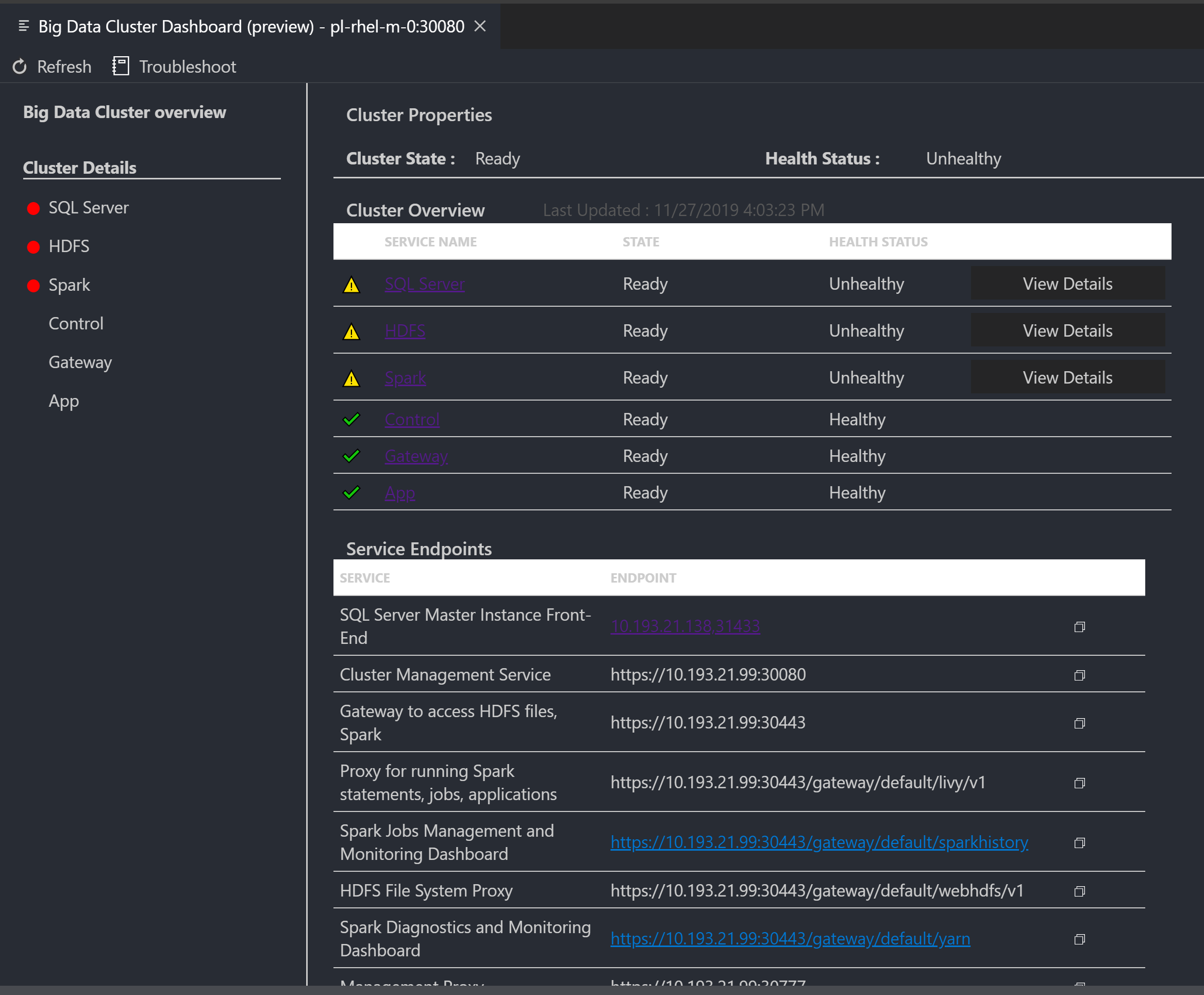
Task: Click the warning icon next to HDFS service
Action: [350, 330]
